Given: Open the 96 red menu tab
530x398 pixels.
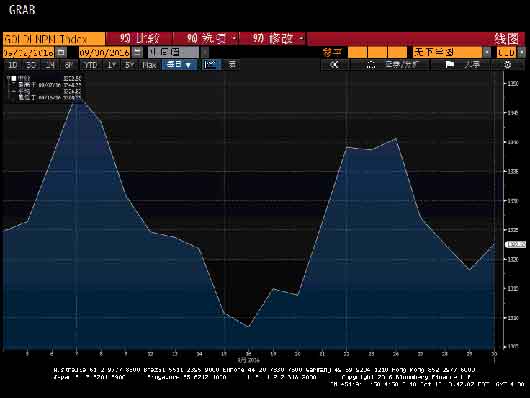Looking at the screenshot, I should pyautogui.click(x=207, y=39).
